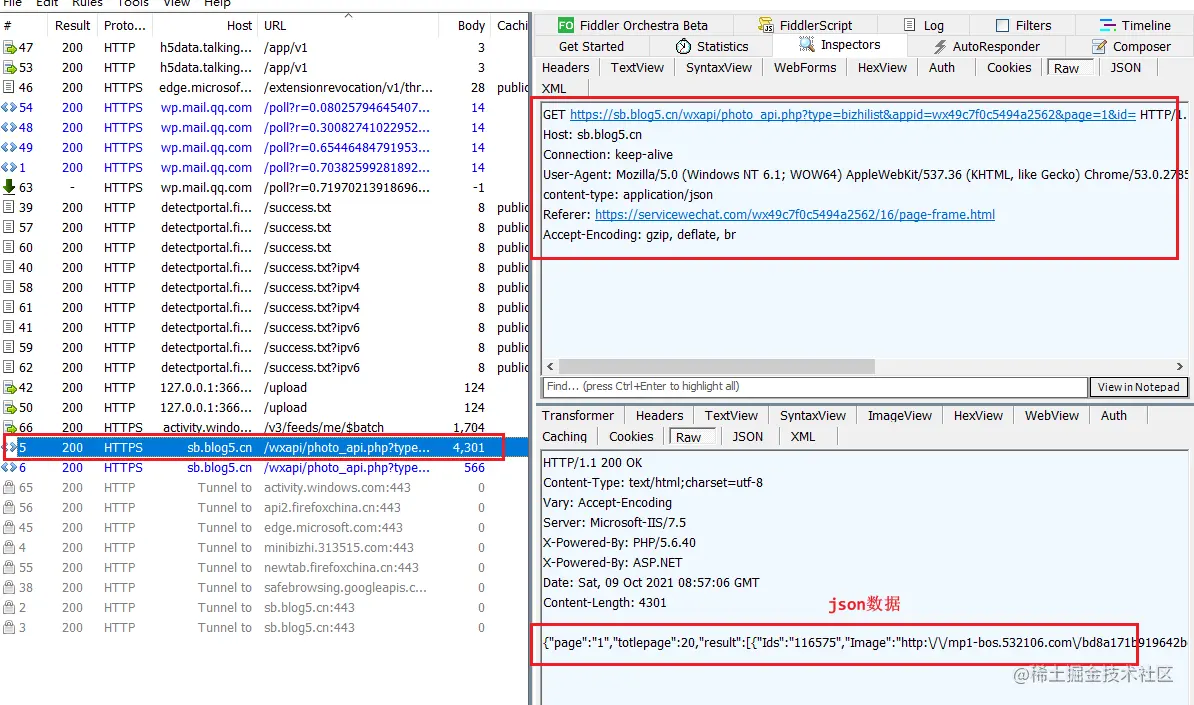
Task: Click the Find text input field
Action: tap(814, 387)
